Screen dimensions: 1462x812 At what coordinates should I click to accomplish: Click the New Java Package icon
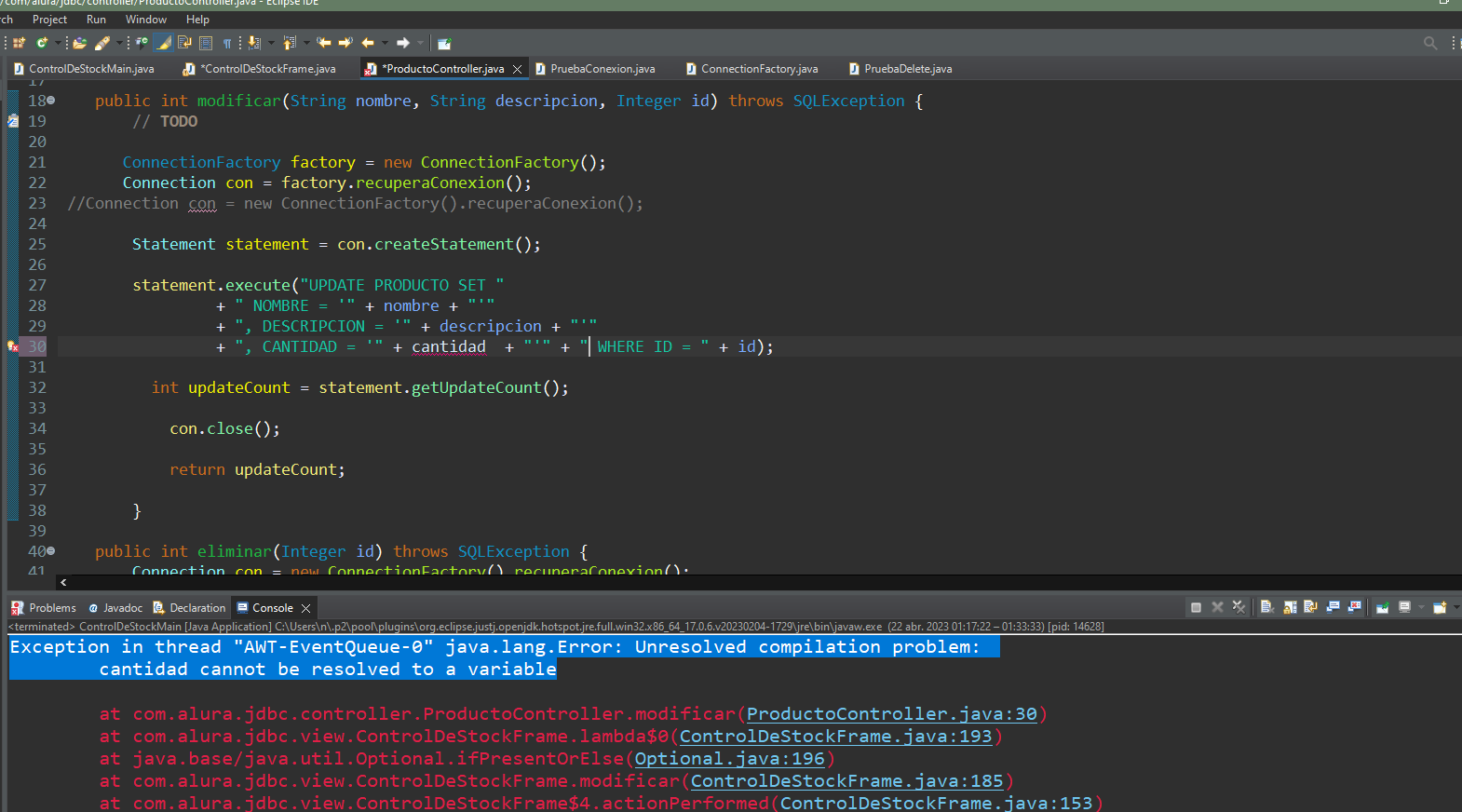click(19, 43)
